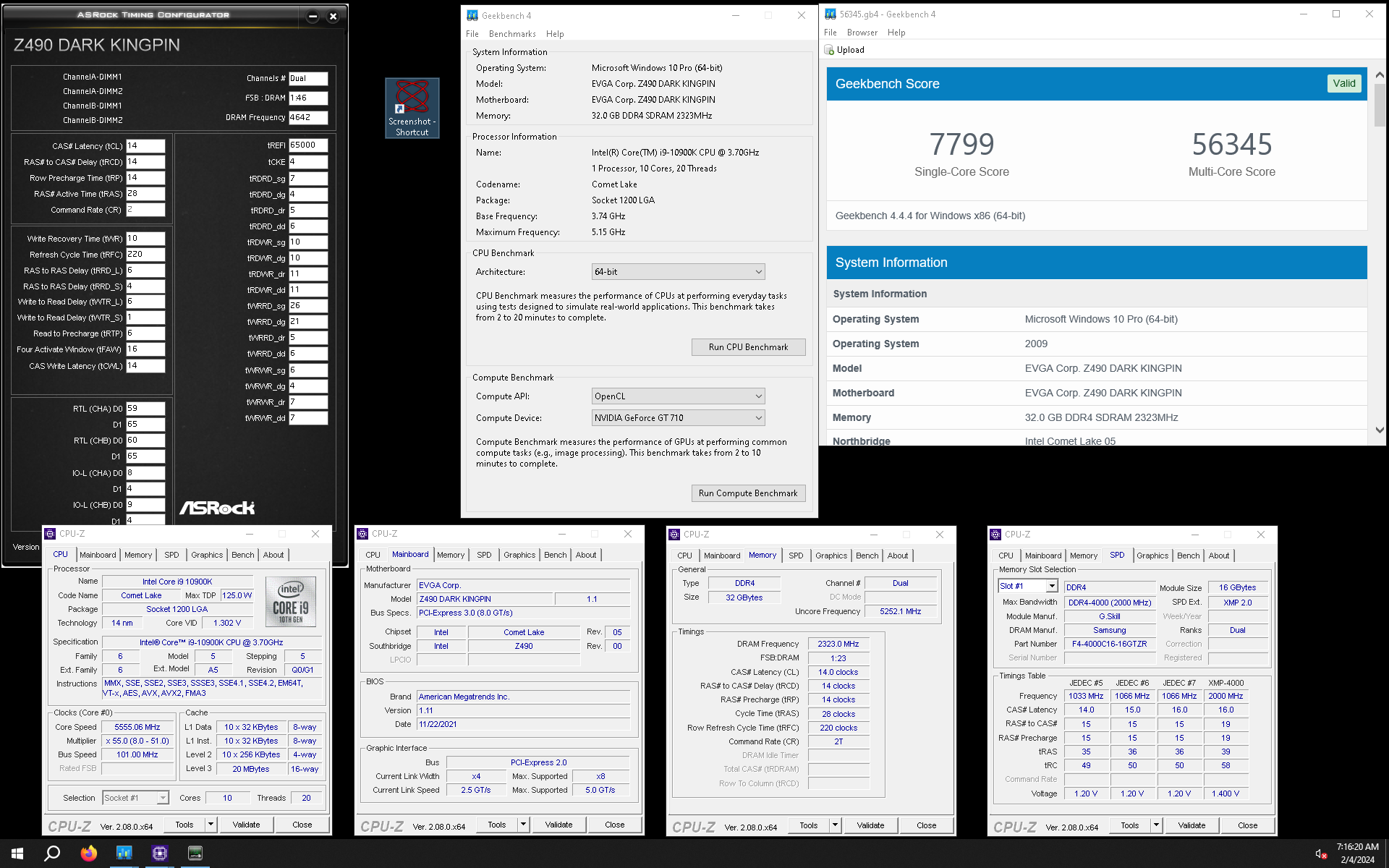This screenshot has width=1389, height=868.
Task: Open taskbar Search magnifier
Action: pos(52,854)
